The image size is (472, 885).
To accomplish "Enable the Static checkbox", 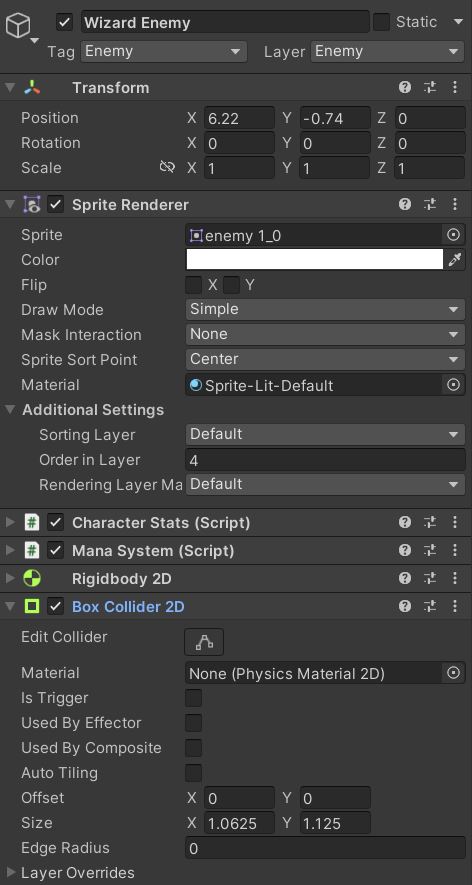I will click(382, 22).
